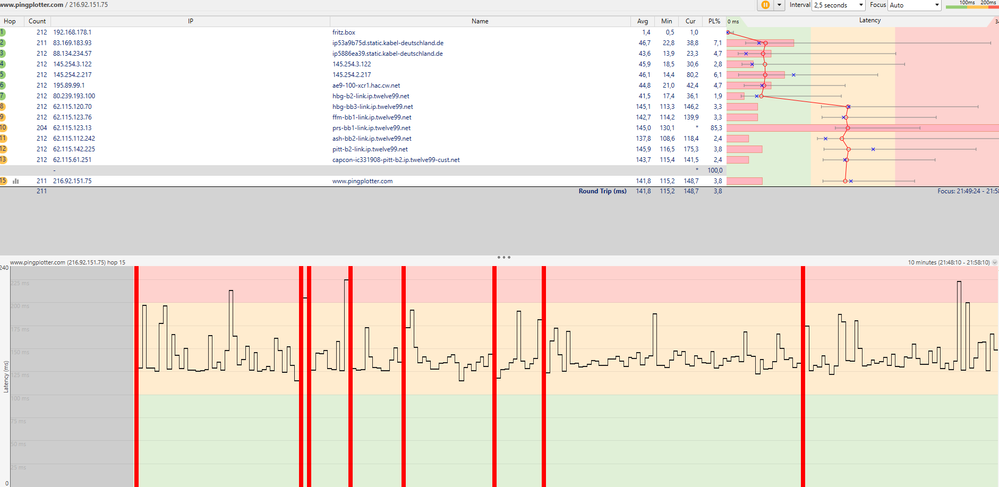Sort by the Count column header
This screenshot has width=999, height=487.
[x=35, y=21]
